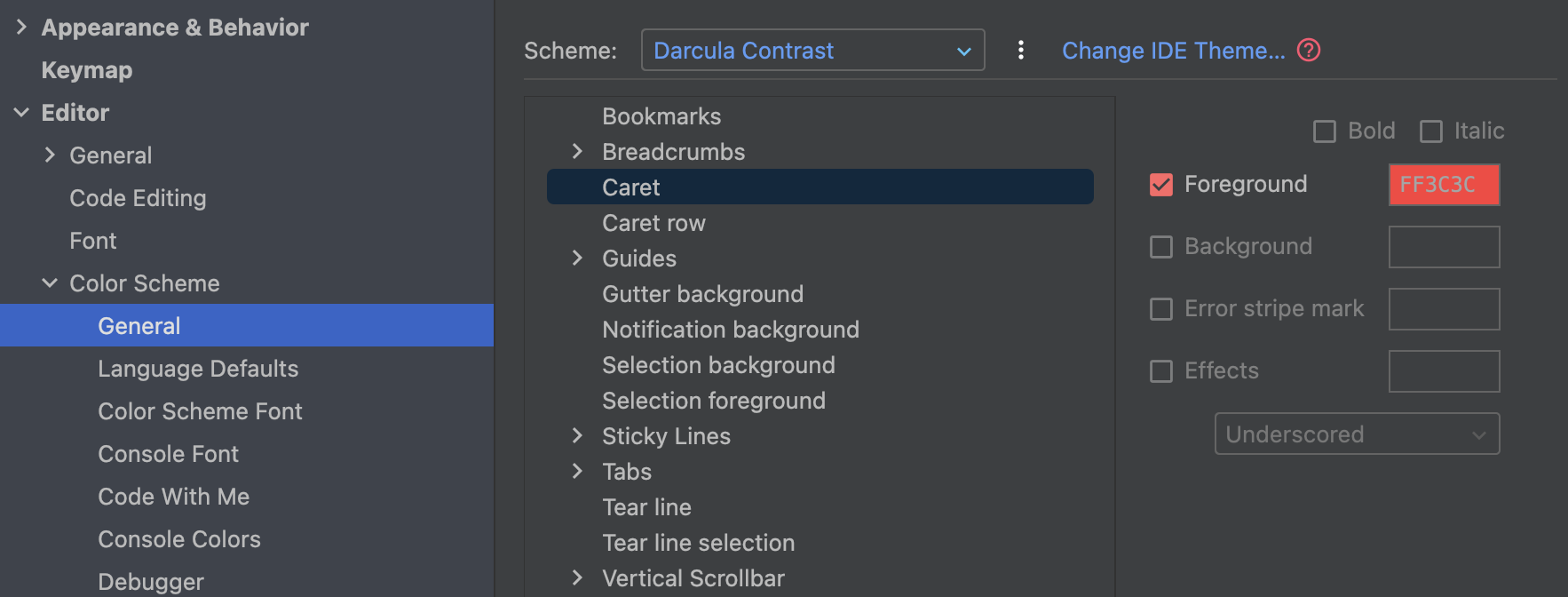
Task: Expand Appearance & Behavior settings
Action: pos(21,28)
